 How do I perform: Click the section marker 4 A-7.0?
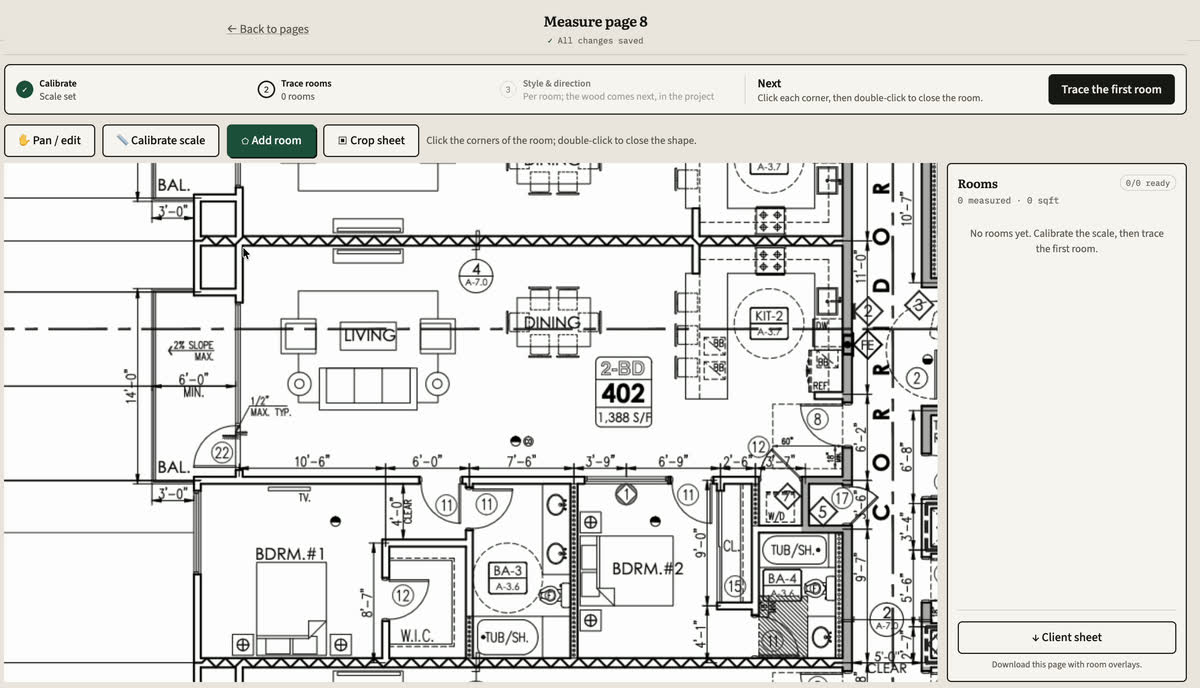tap(477, 276)
